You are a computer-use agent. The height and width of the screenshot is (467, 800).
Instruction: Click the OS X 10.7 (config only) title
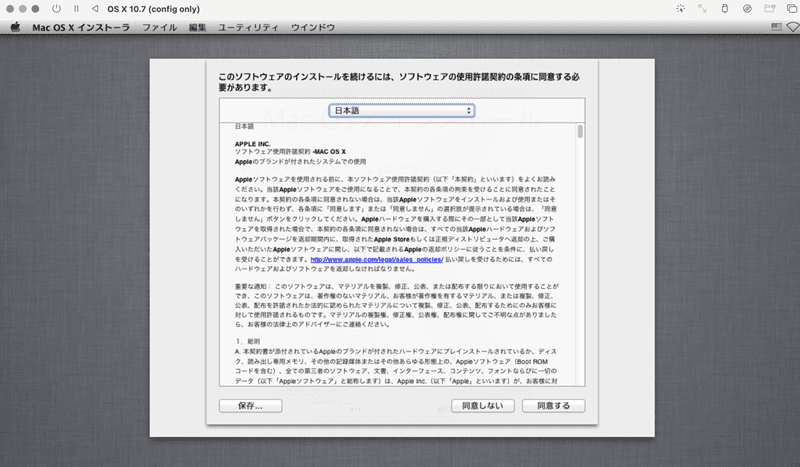[154, 9]
